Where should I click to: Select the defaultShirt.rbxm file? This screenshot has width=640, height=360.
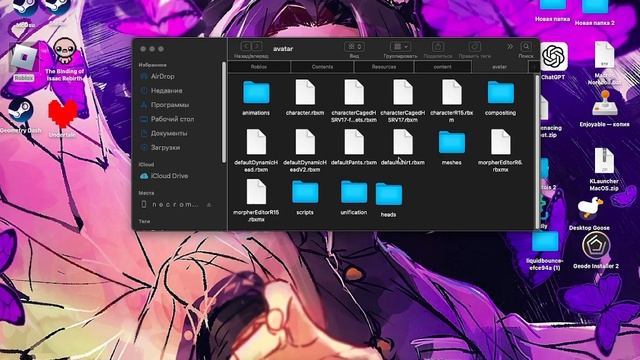pos(403,142)
